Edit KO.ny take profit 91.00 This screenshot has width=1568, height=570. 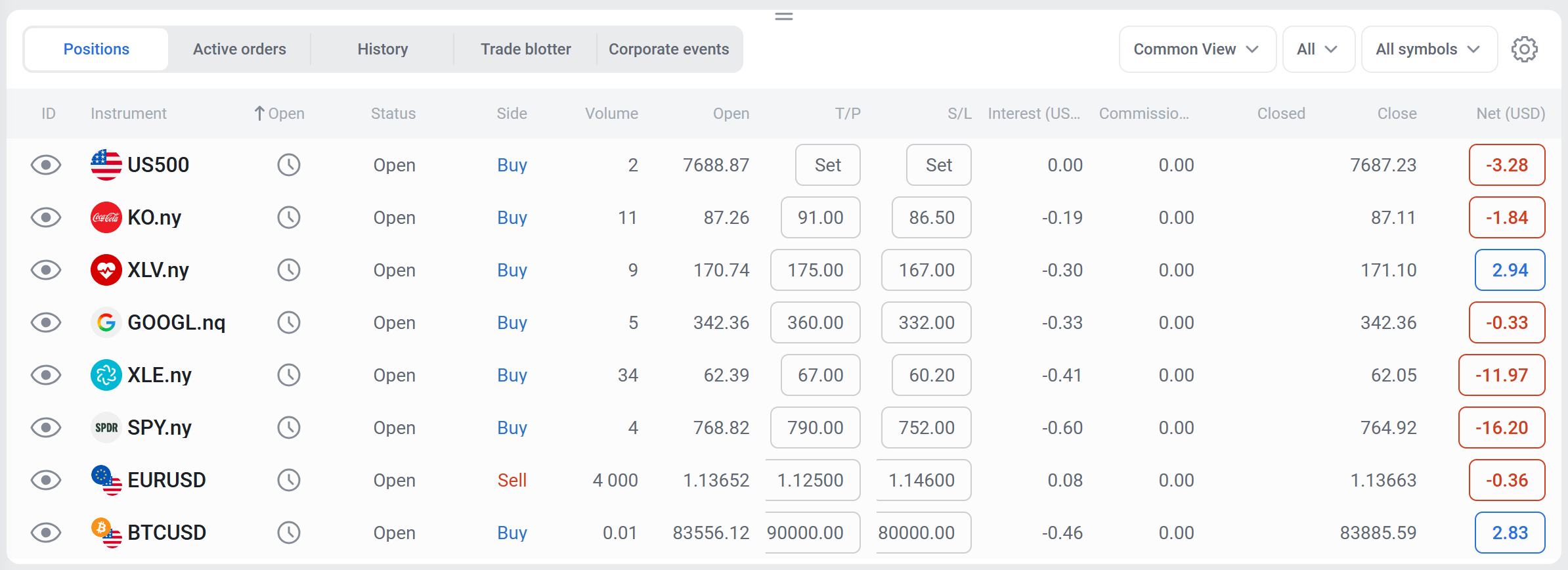tap(820, 217)
